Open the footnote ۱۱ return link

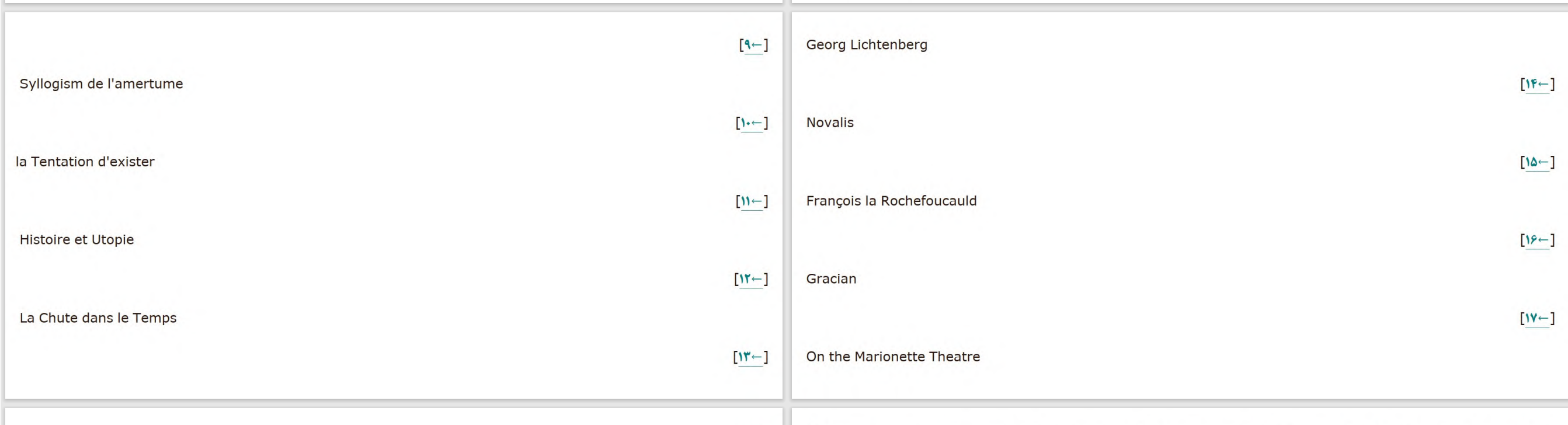pos(752,201)
